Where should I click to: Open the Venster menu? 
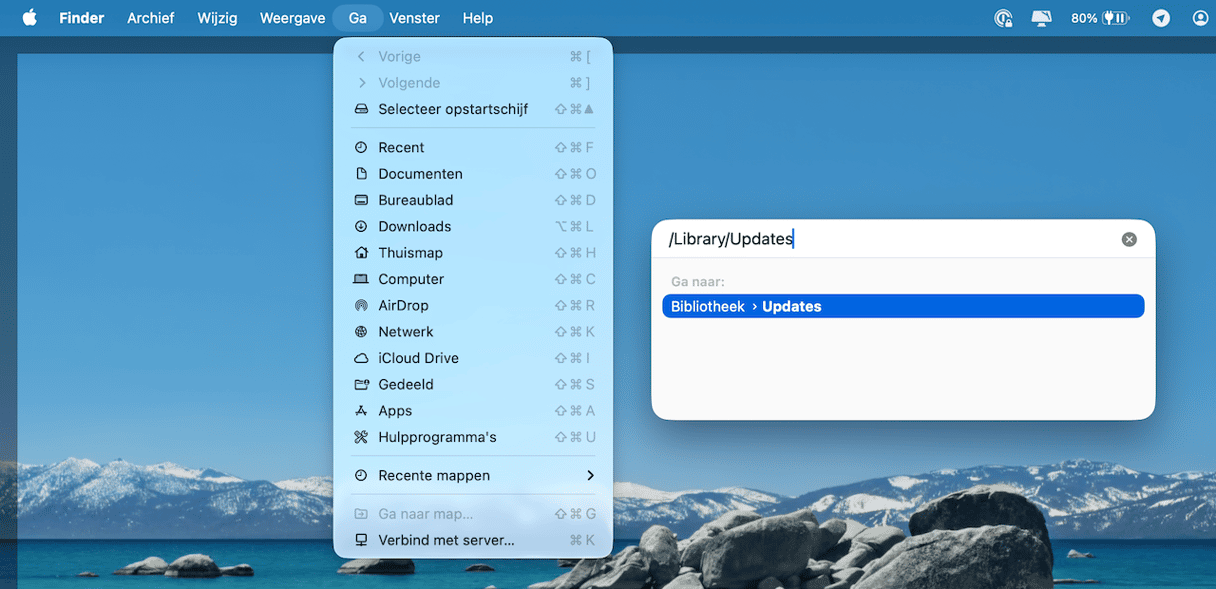click(414, 18)
